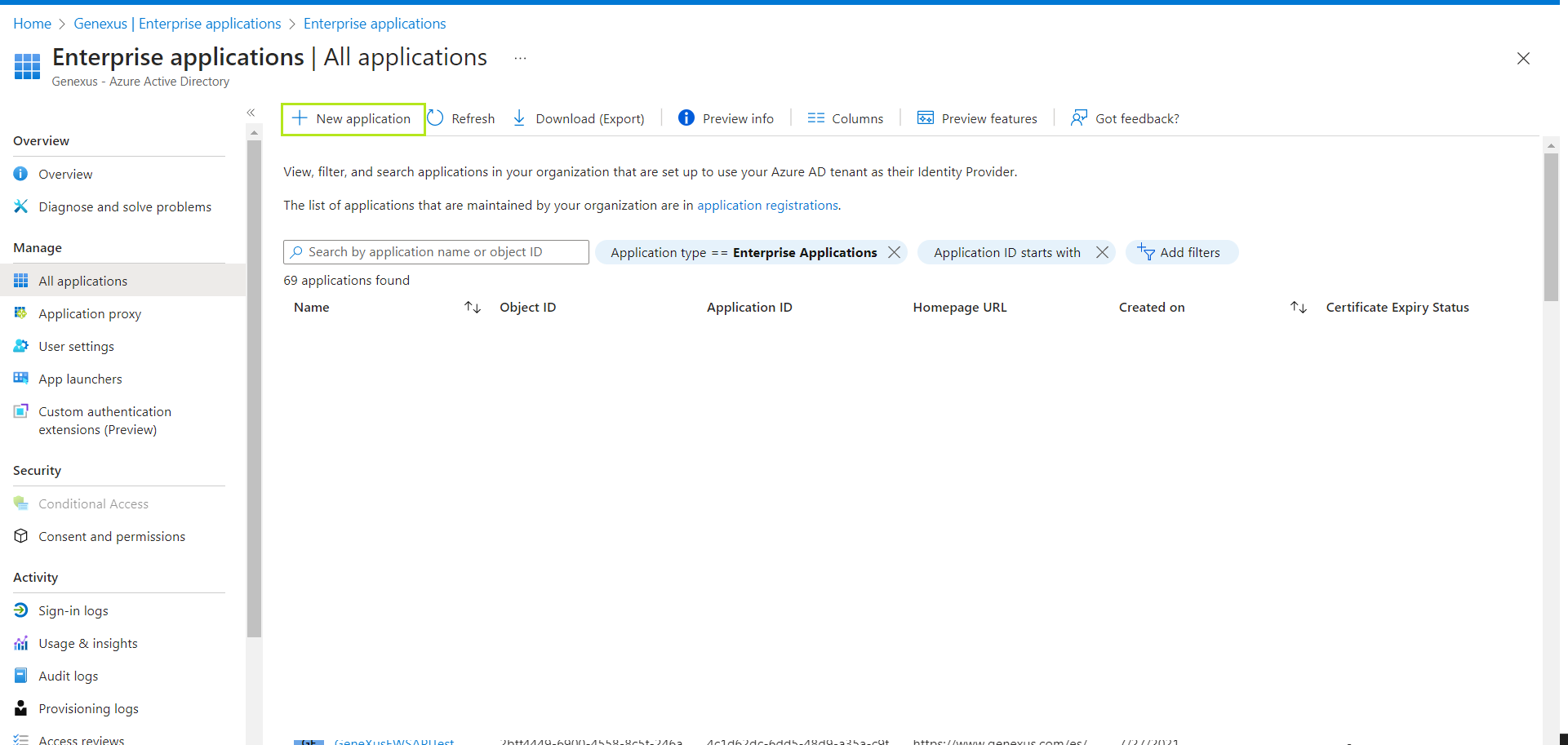Click the Audit logs icon

pos(21,676)
